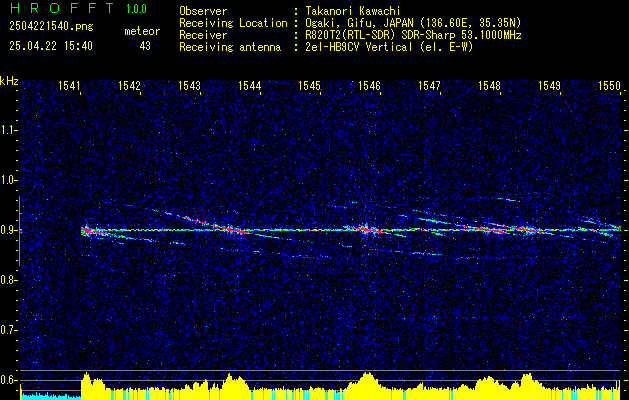Image resolution: width=629 pixels, height=400 pixels.
Task: Click the 1546 time axis marker
Action: [x=369, y=85]
